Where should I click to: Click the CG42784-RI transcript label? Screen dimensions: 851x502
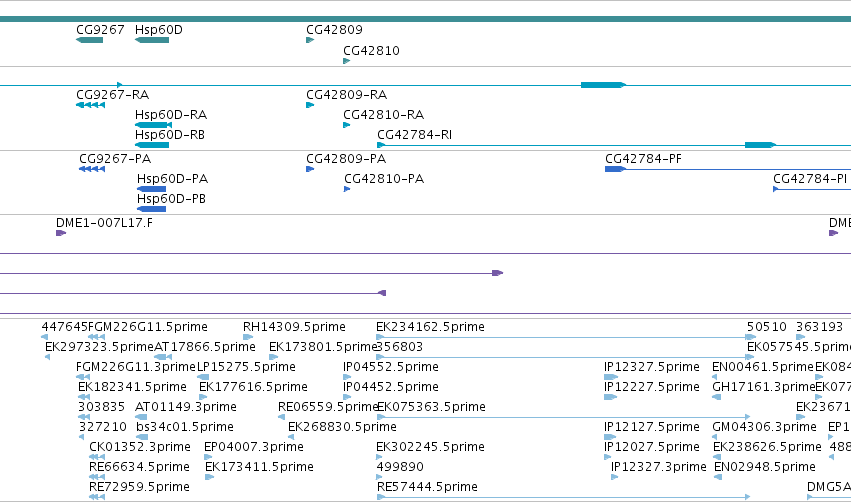coord(415,135)
